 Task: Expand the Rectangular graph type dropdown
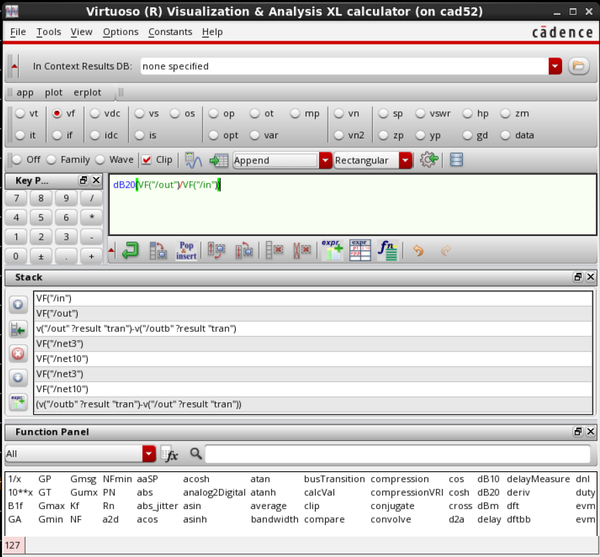(x=405, y=160)
